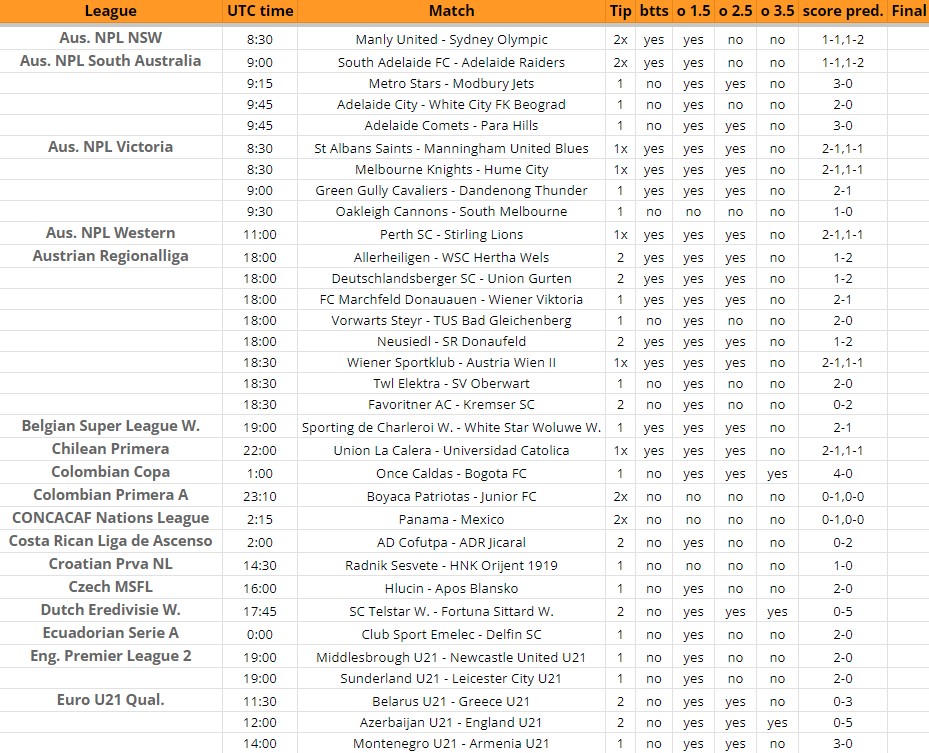
Task: Select the Austrian Regionalliga league label
Action: (111, 256)
